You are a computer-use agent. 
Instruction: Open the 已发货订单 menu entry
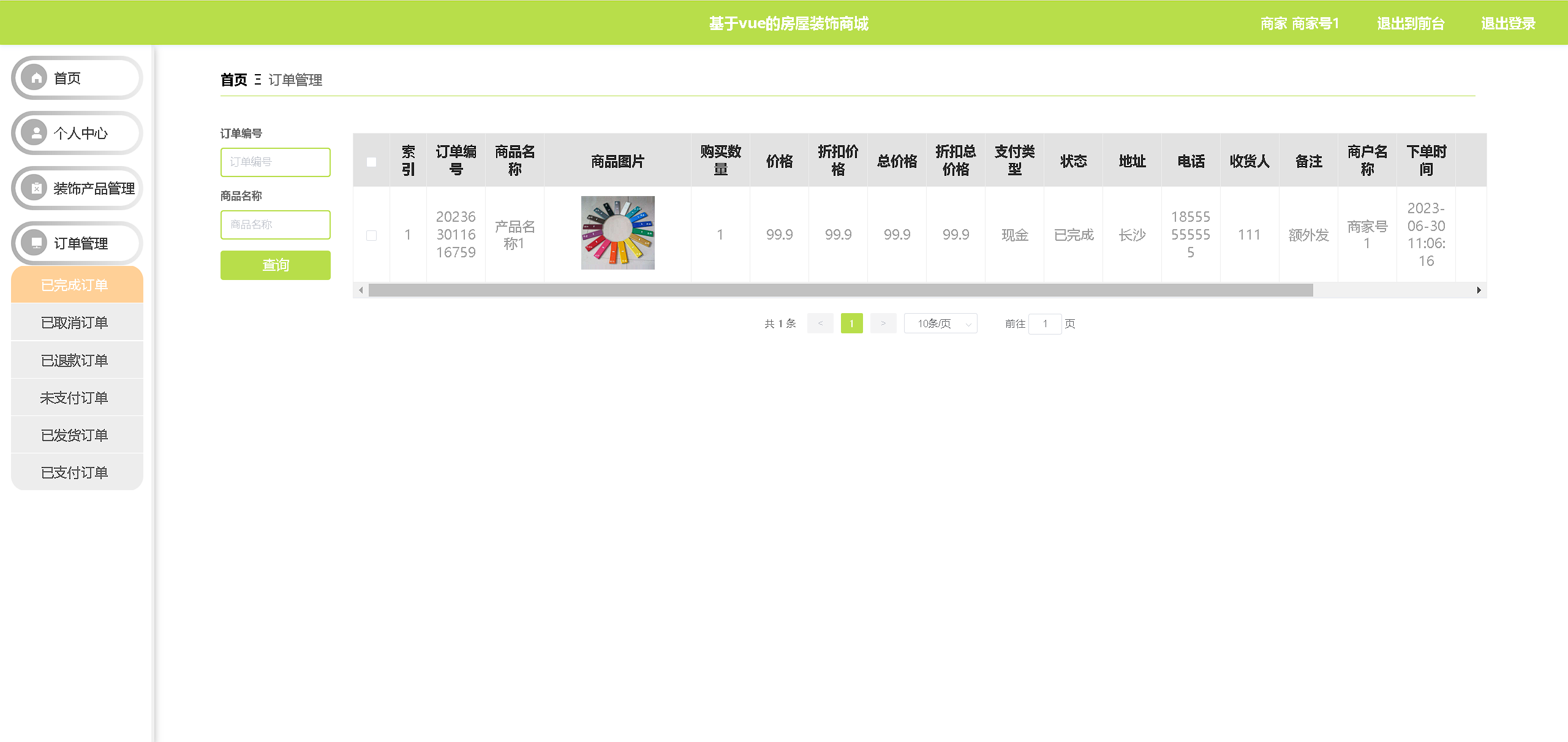pyautogui.click(x=75, y=436)
